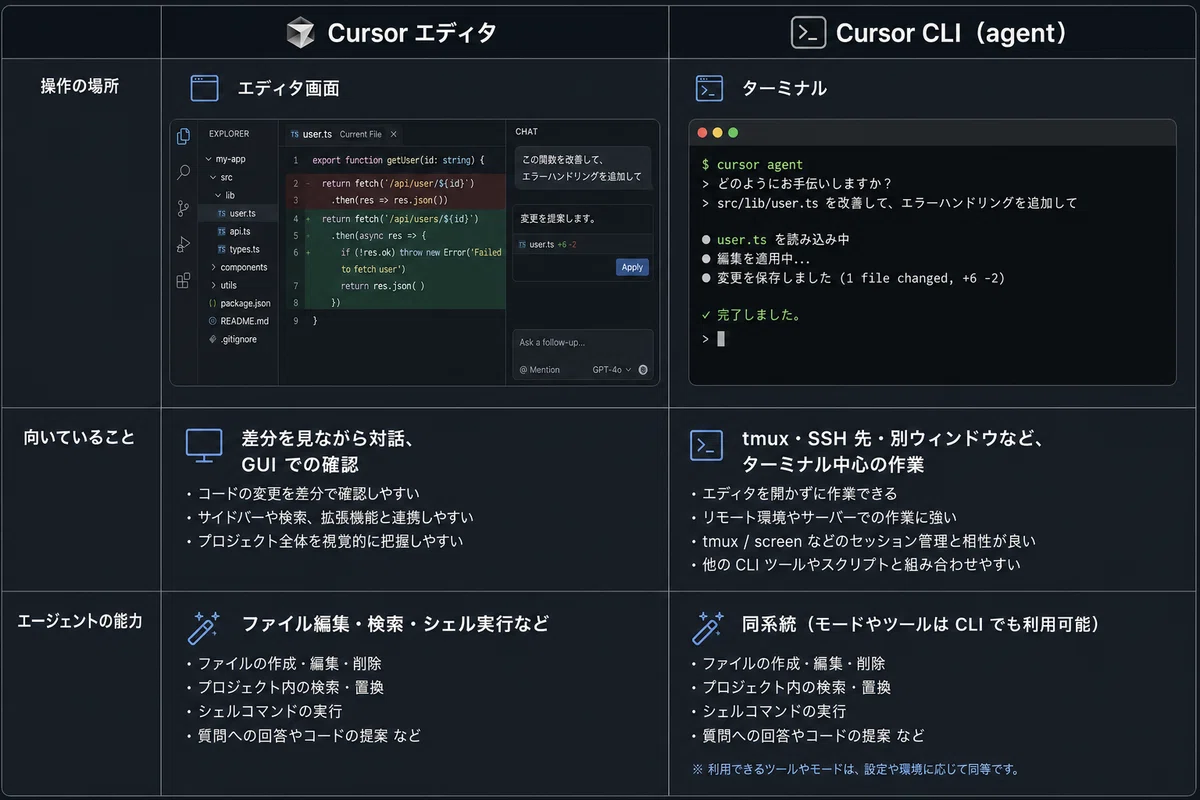This screenshot has height=800, width=1200.
Task: Click the 変更を提案します。 chat reply
Action: [x=559, y=218]
